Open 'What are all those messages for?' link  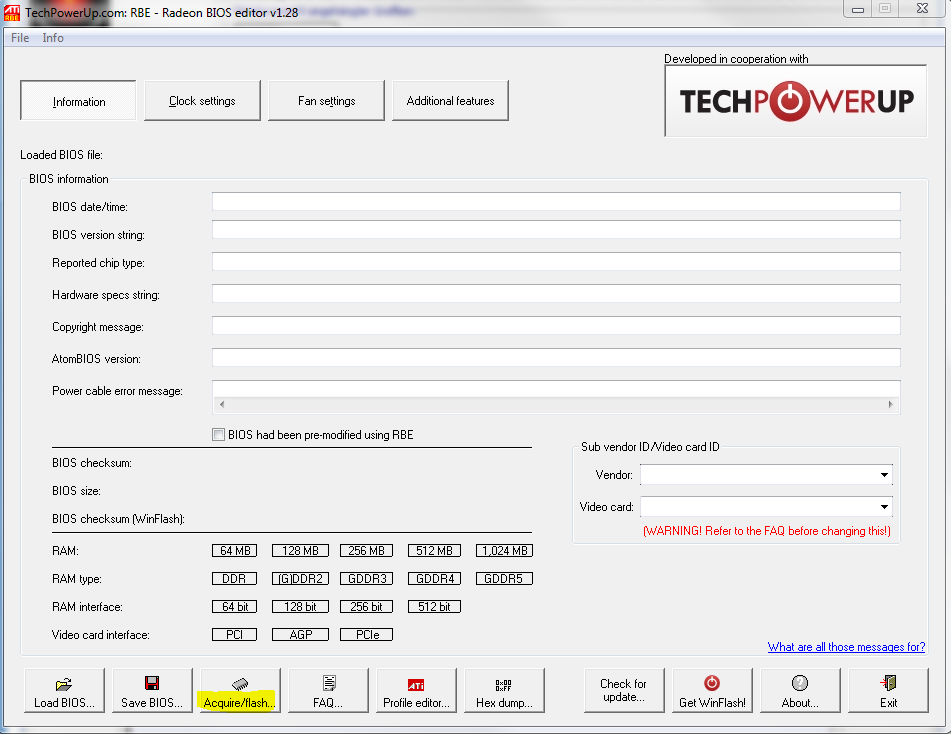(846, 647)
